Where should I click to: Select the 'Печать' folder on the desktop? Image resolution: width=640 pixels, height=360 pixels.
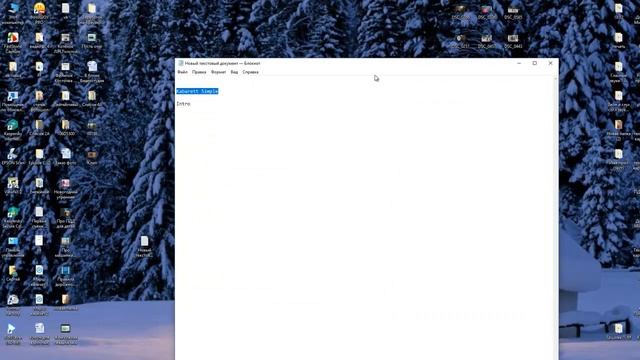(618, 40)
